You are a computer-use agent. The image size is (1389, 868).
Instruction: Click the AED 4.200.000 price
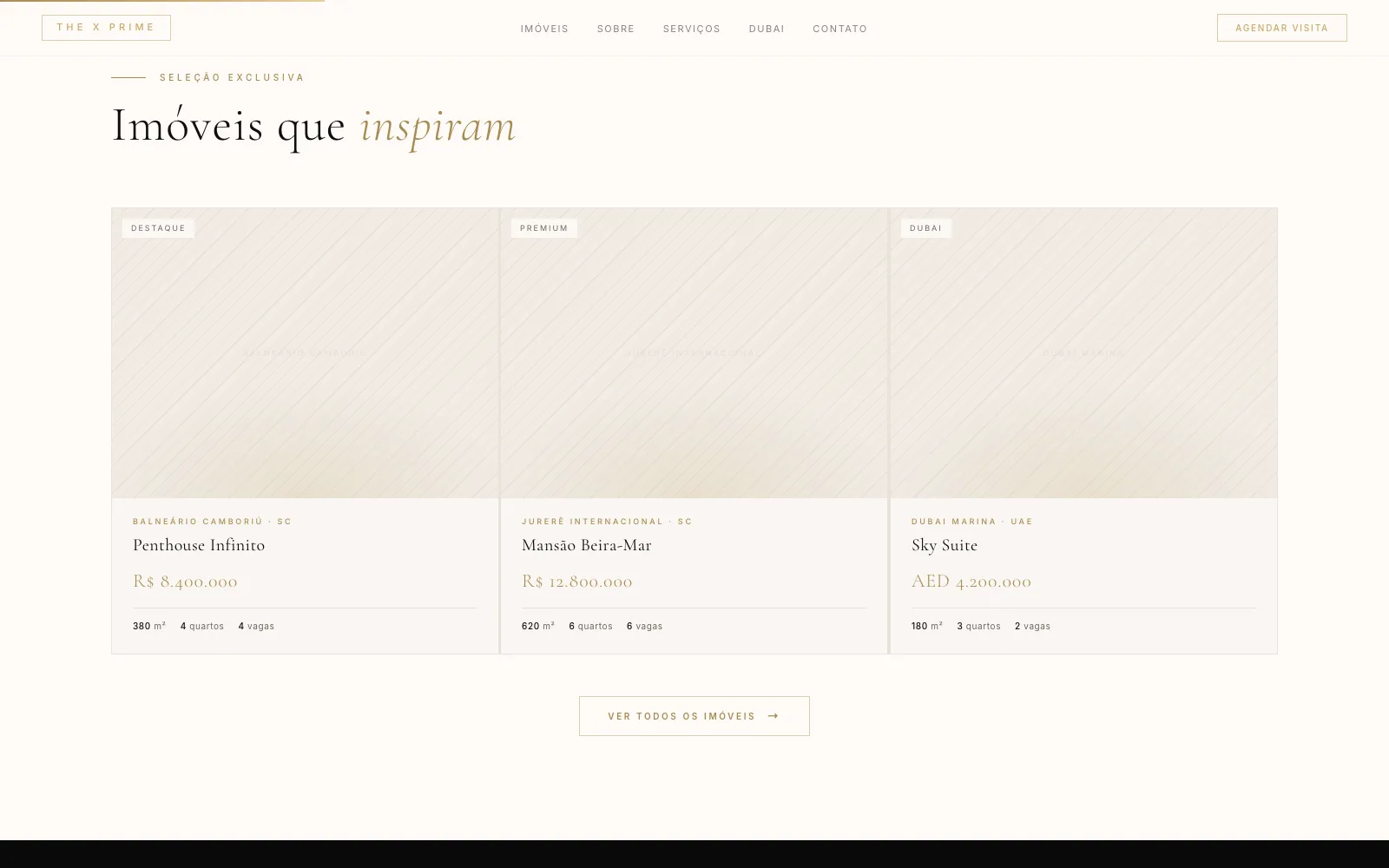(x=971, y=582)
